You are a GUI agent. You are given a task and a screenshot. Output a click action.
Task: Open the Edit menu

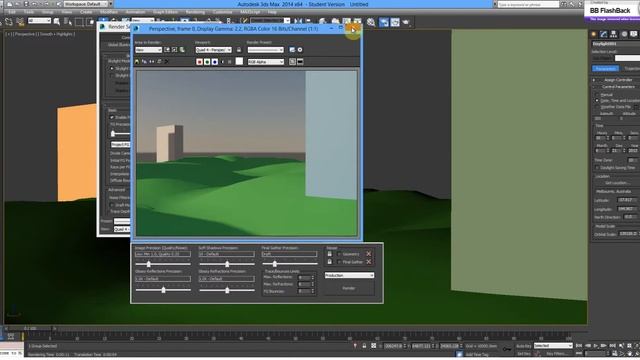tap(12, 12)
